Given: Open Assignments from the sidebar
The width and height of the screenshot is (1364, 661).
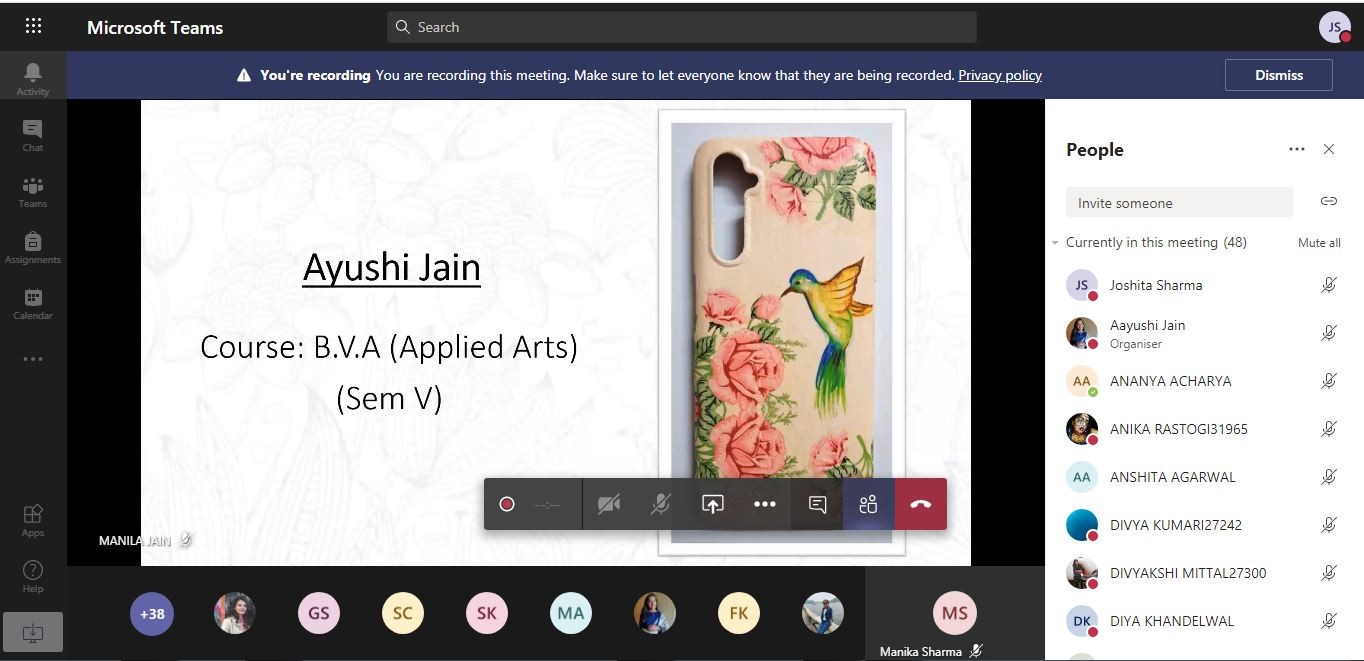Looking at the screenshot, I should (33, 247).
